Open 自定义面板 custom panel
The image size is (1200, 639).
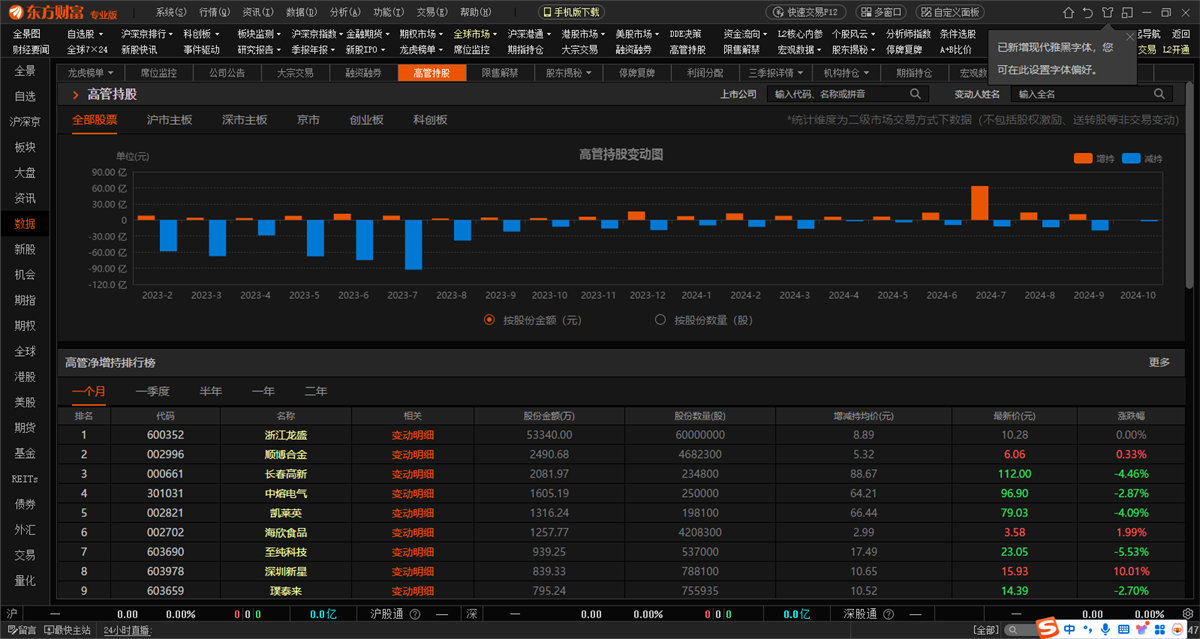(950, 12)
